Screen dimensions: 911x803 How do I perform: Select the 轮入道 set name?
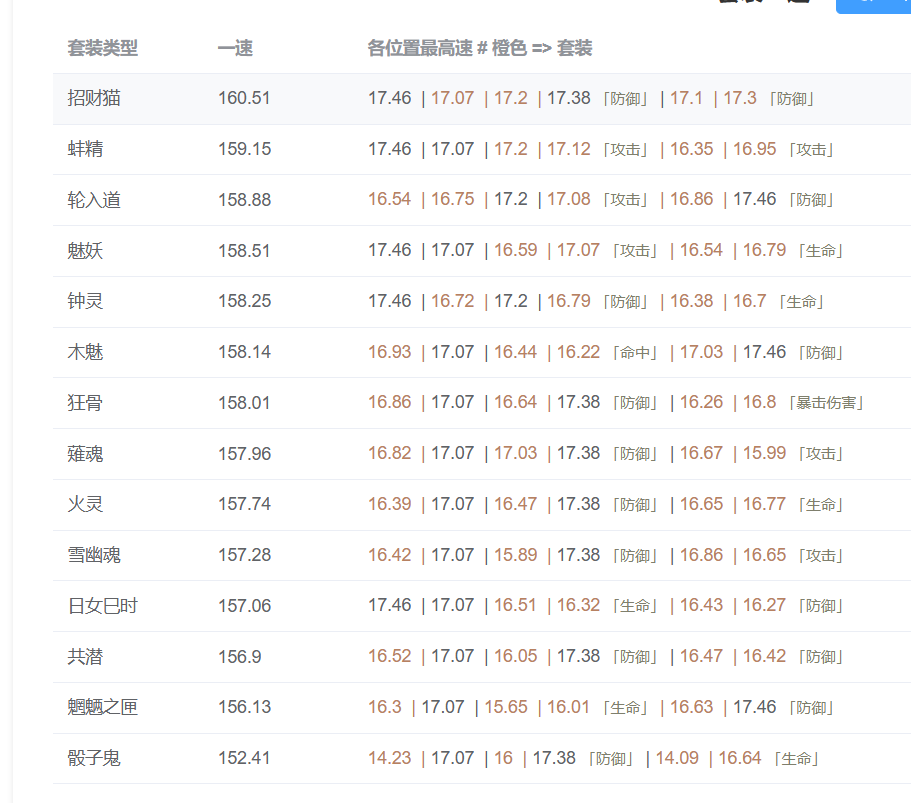point(94,200)
